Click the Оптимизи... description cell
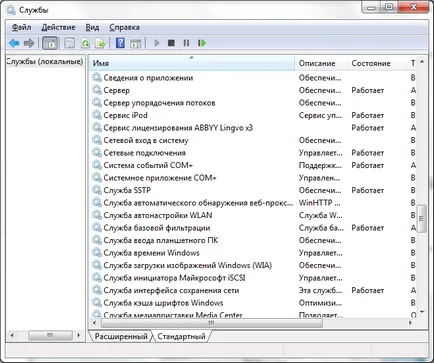This screenshot has height=363, width=434. (x=320, y=303)
